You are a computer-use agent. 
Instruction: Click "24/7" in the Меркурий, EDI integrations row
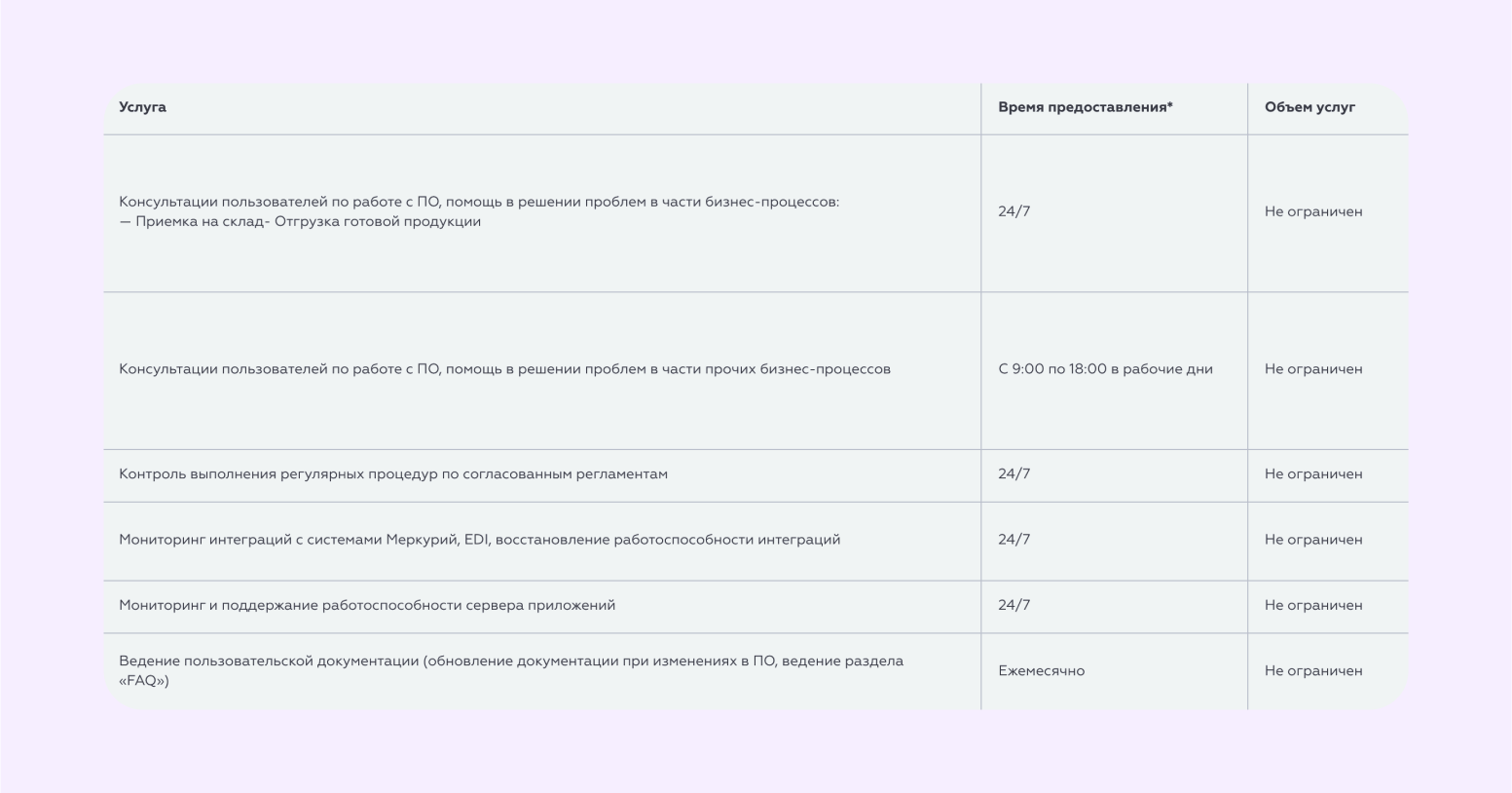coord(1014,540)
